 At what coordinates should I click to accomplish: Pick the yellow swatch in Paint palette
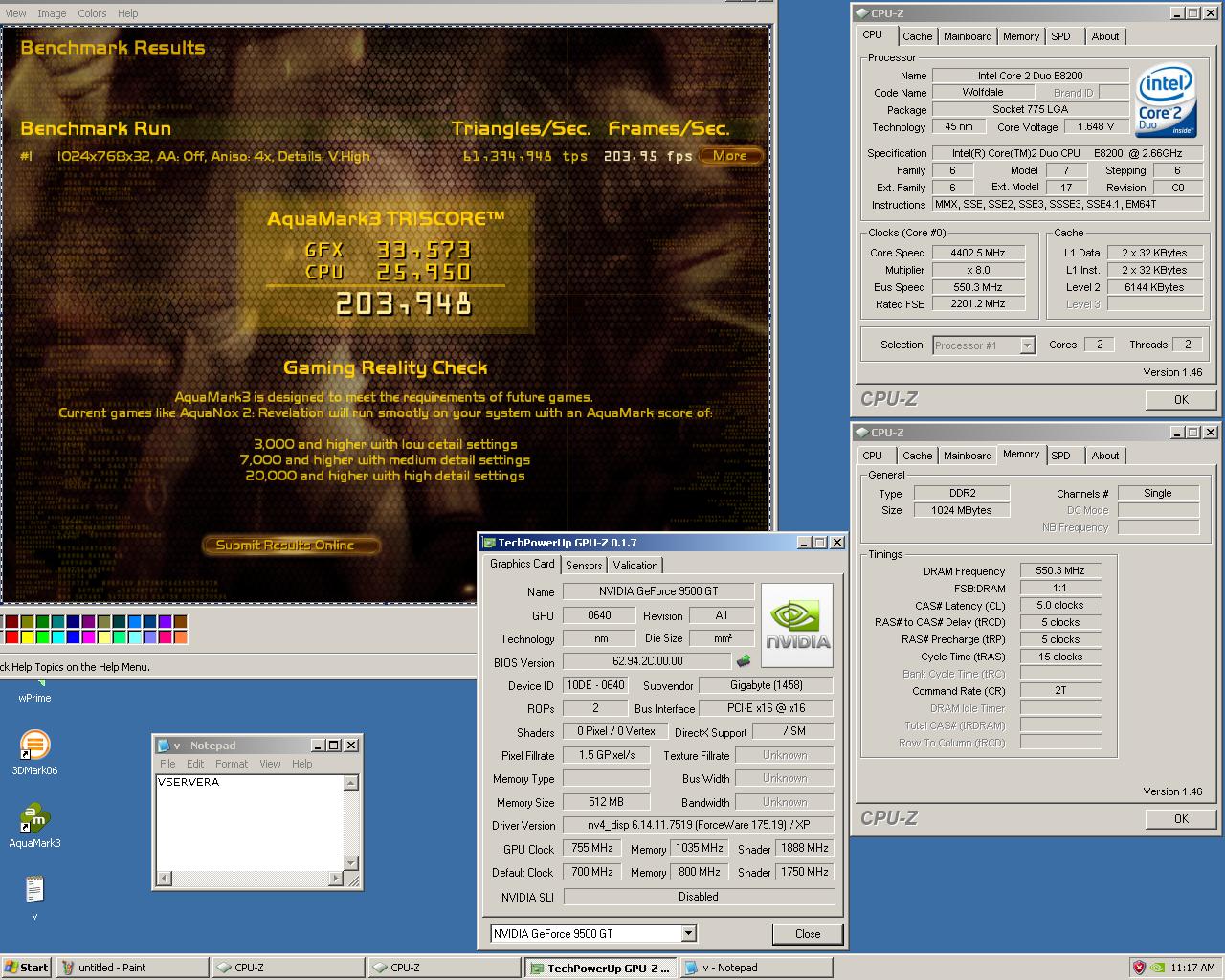point(27,637)
